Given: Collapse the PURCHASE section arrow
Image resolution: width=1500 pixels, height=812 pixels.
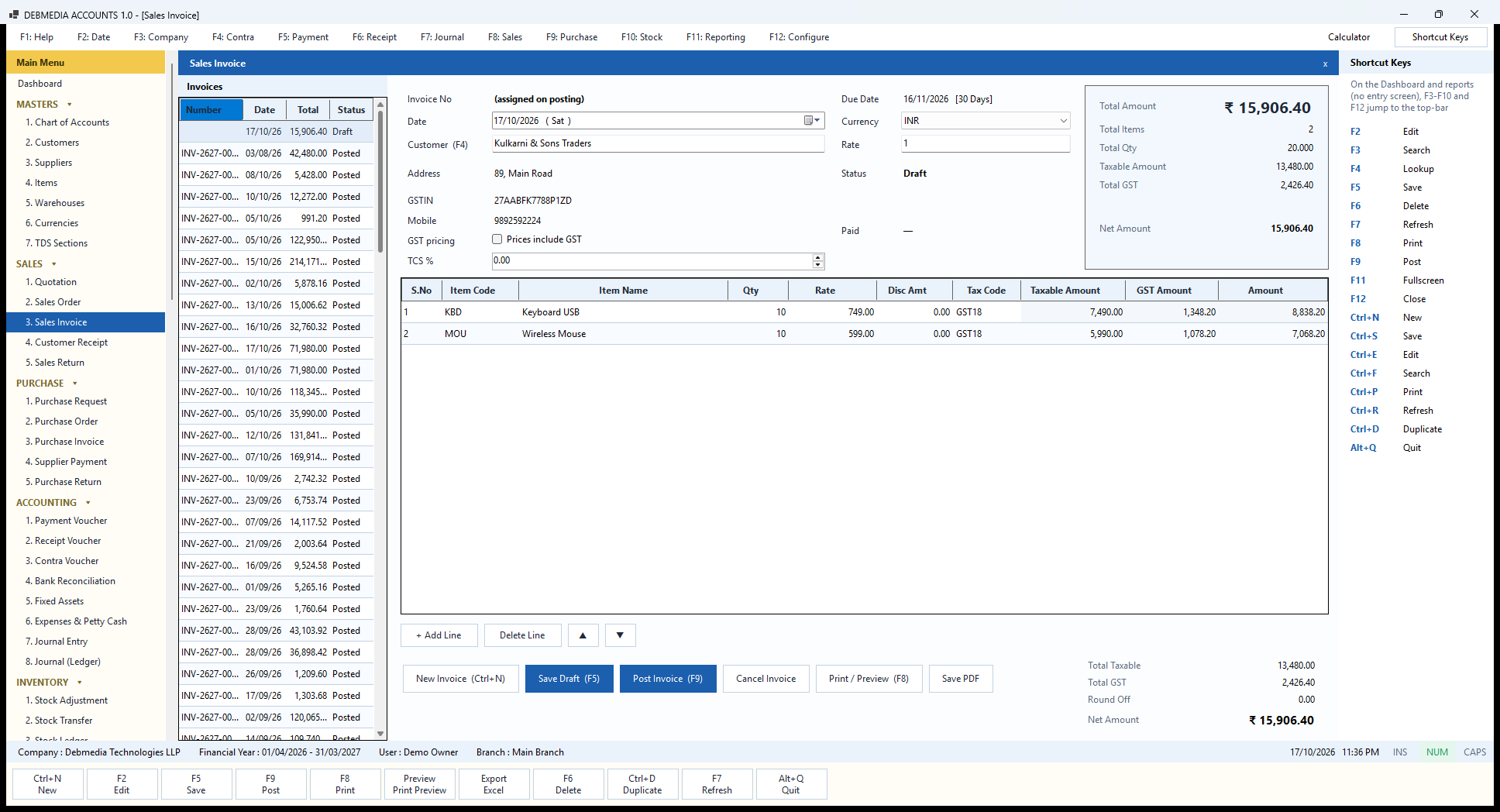Looking at the screenshot, I should [x=75, y=384].
